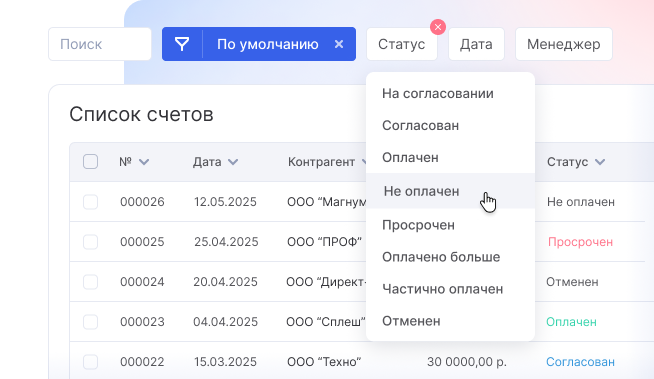Click the Контрагент column header

pyautogui.click(x=321, y=162)
